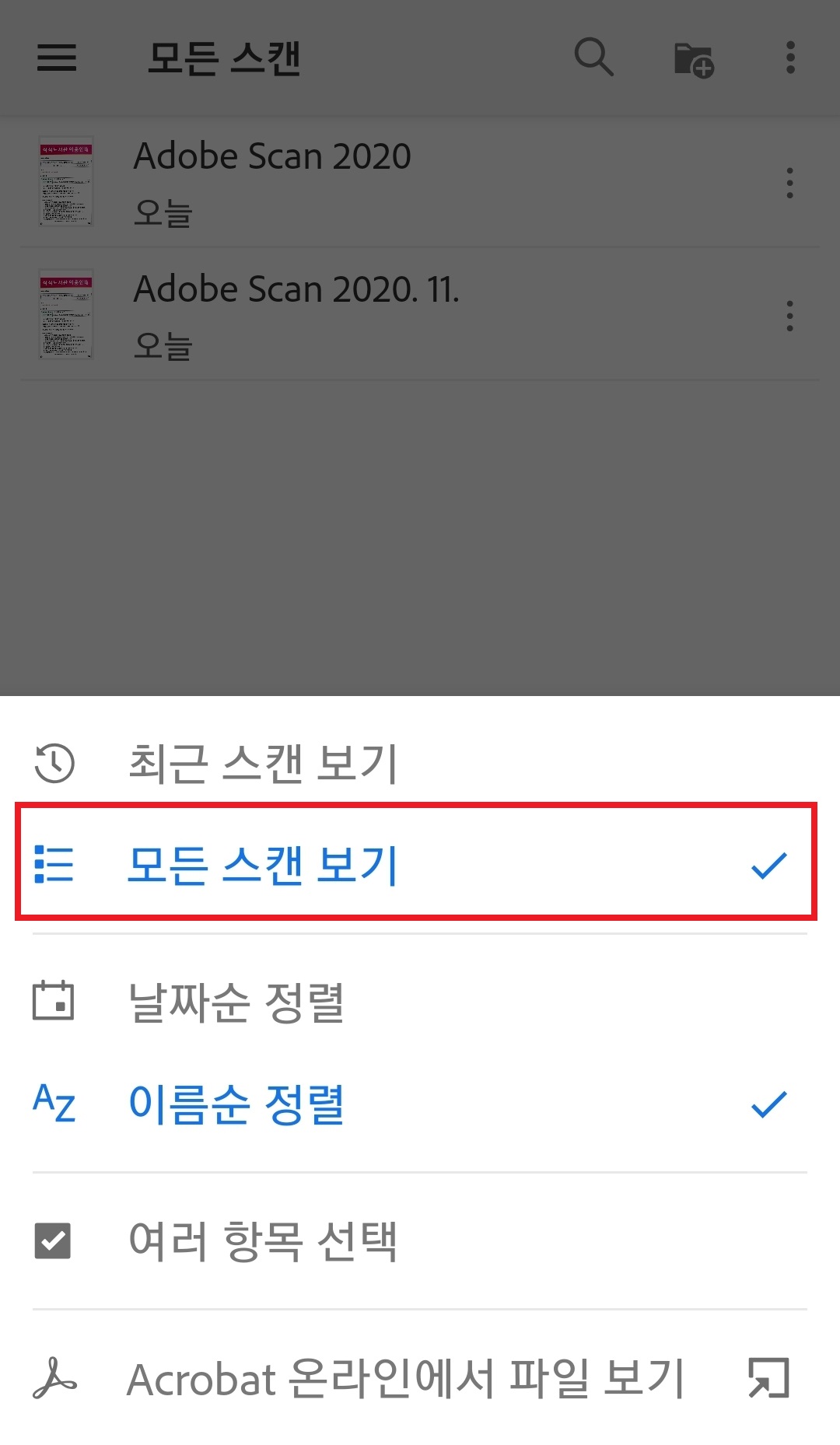Click the external link arrow icon
Image resolution: width=840 pixels, height=1445 pixels.
tap(768, 1378)
